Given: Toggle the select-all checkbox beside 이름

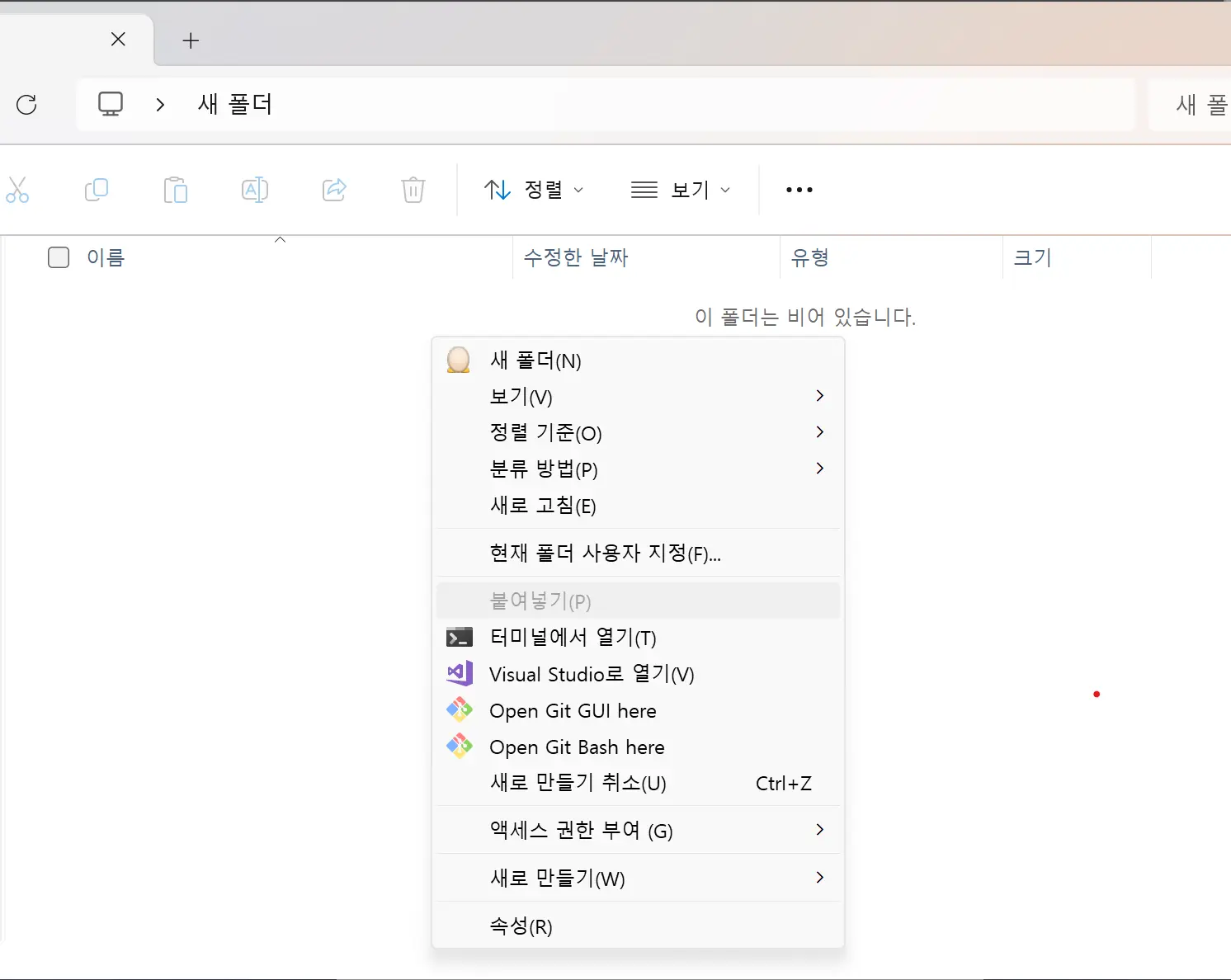Looking at the screenshot, I should pos(59,257).
